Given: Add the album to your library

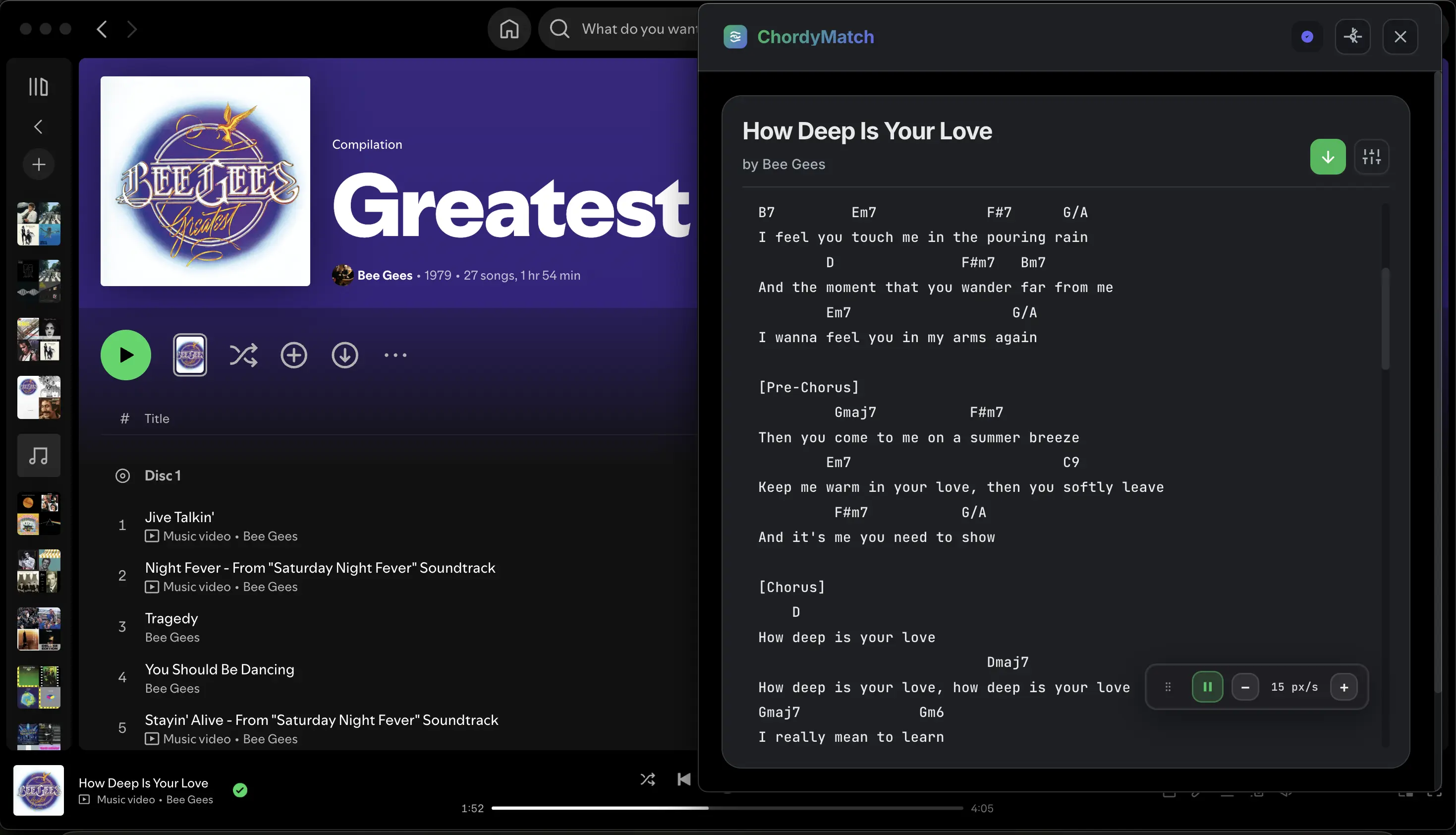Looking at the screenshot, I should pyautogui.click(x=293, y=355).
